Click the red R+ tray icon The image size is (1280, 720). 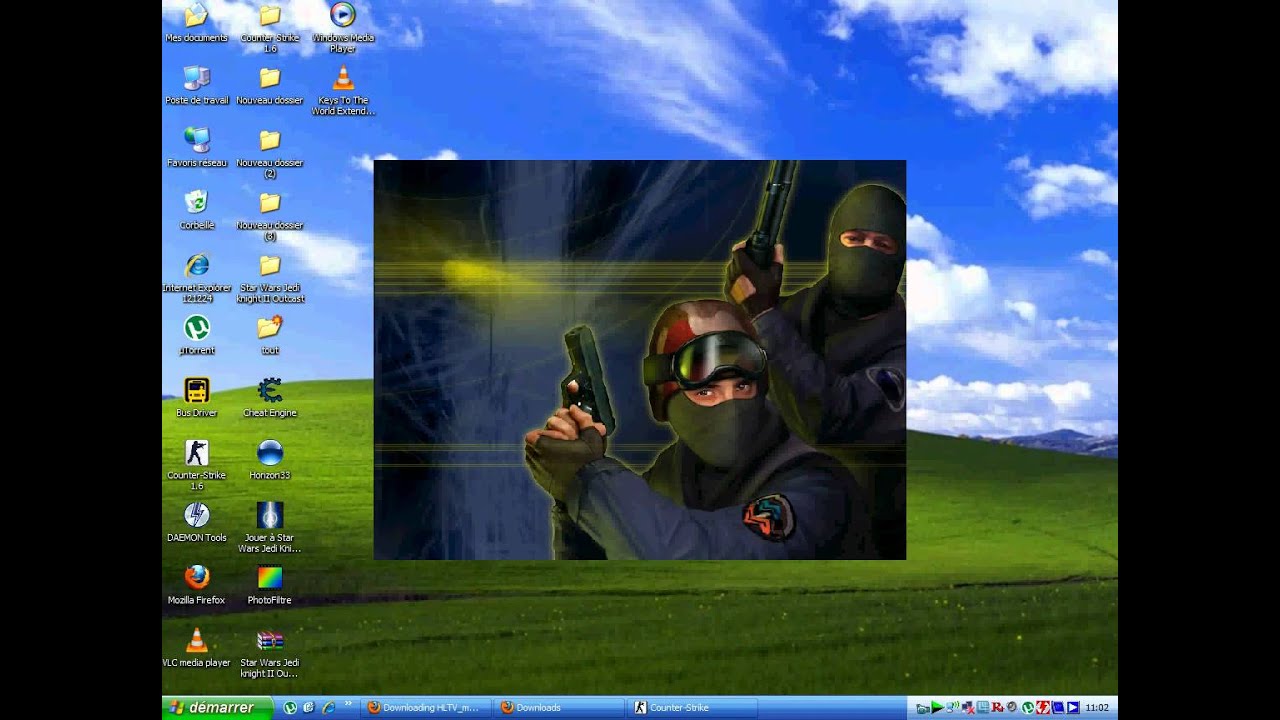998,707
